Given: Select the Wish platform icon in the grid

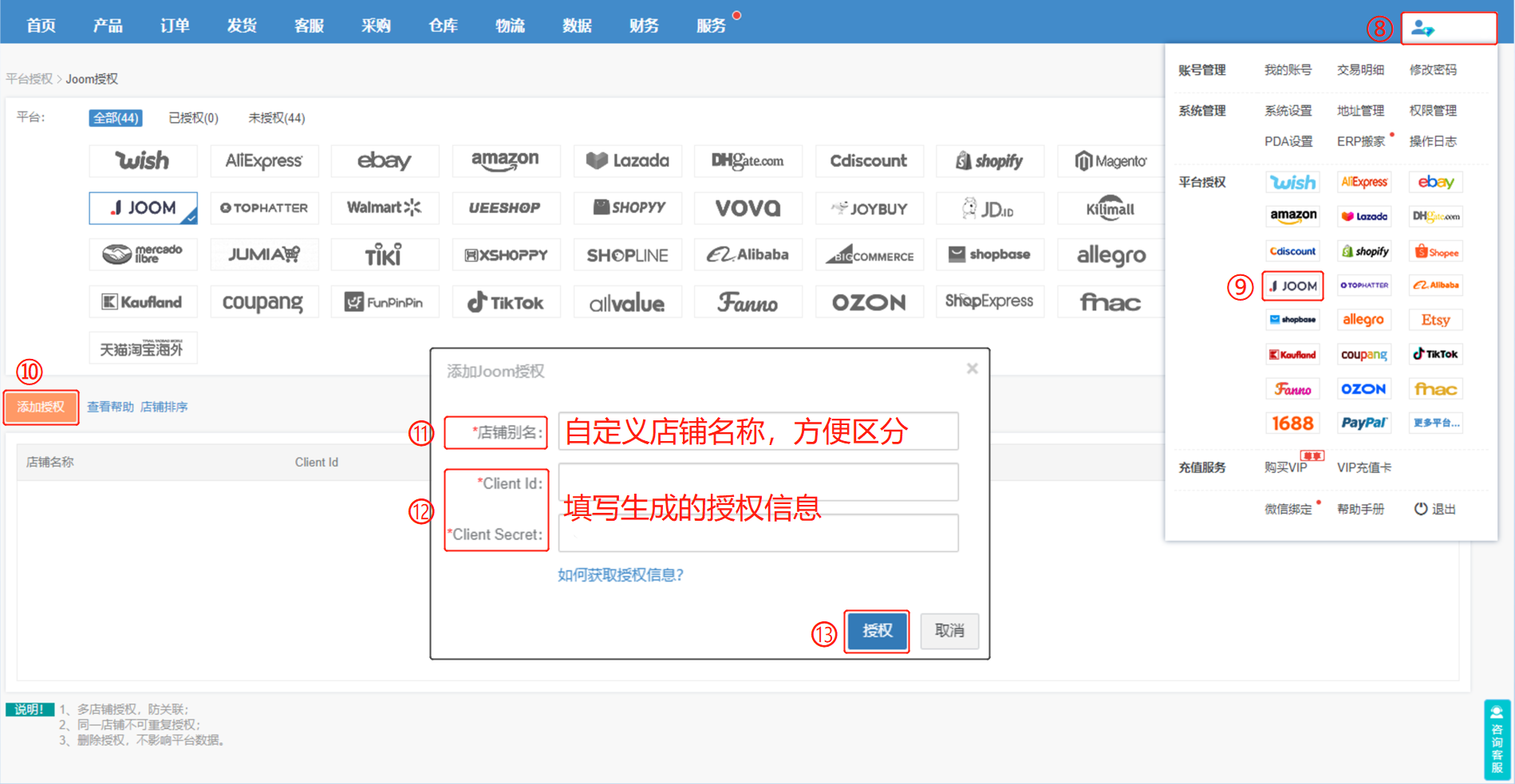Looking at the screenshot, I should coord(143,161).
